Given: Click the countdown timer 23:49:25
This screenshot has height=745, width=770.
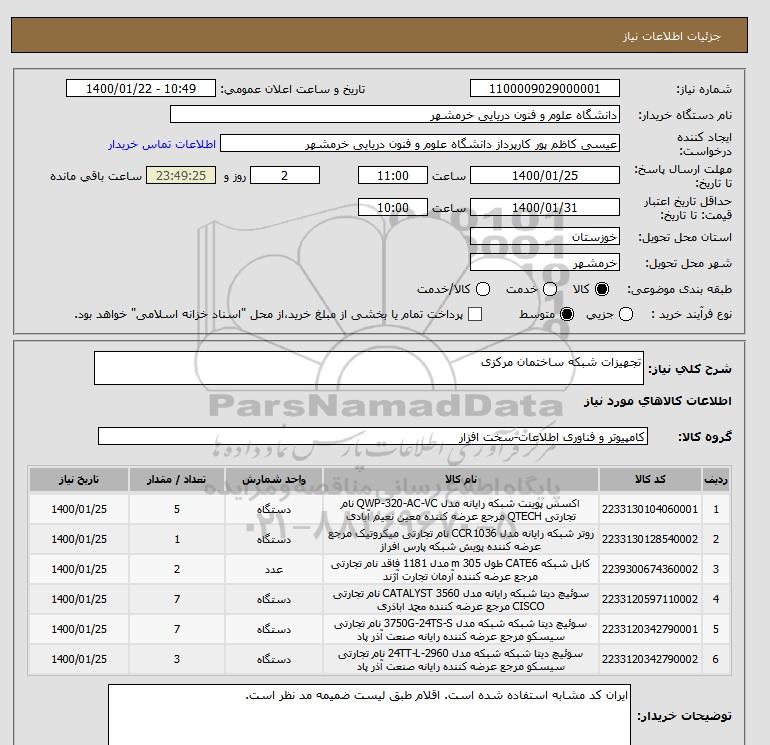Looking at the screenshot, I should 181,175.
